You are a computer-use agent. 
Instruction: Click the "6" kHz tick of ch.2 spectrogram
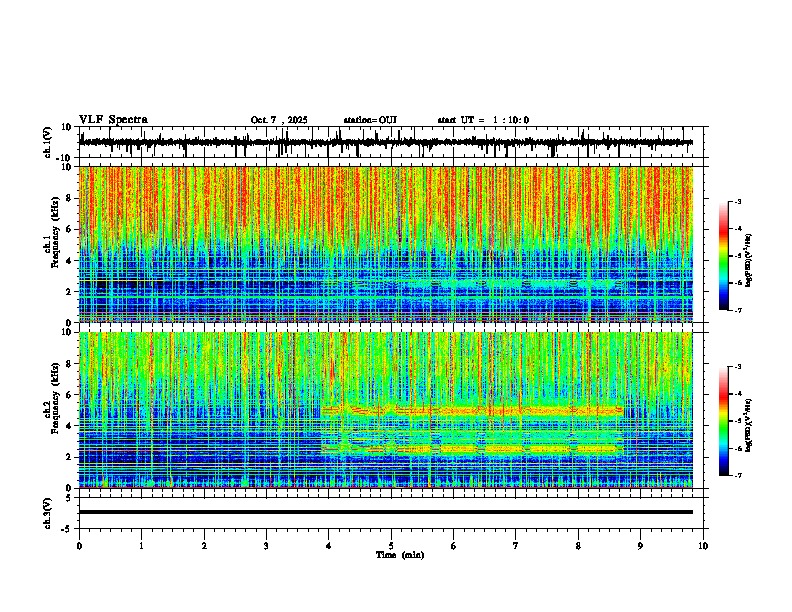tap(70, 395)
